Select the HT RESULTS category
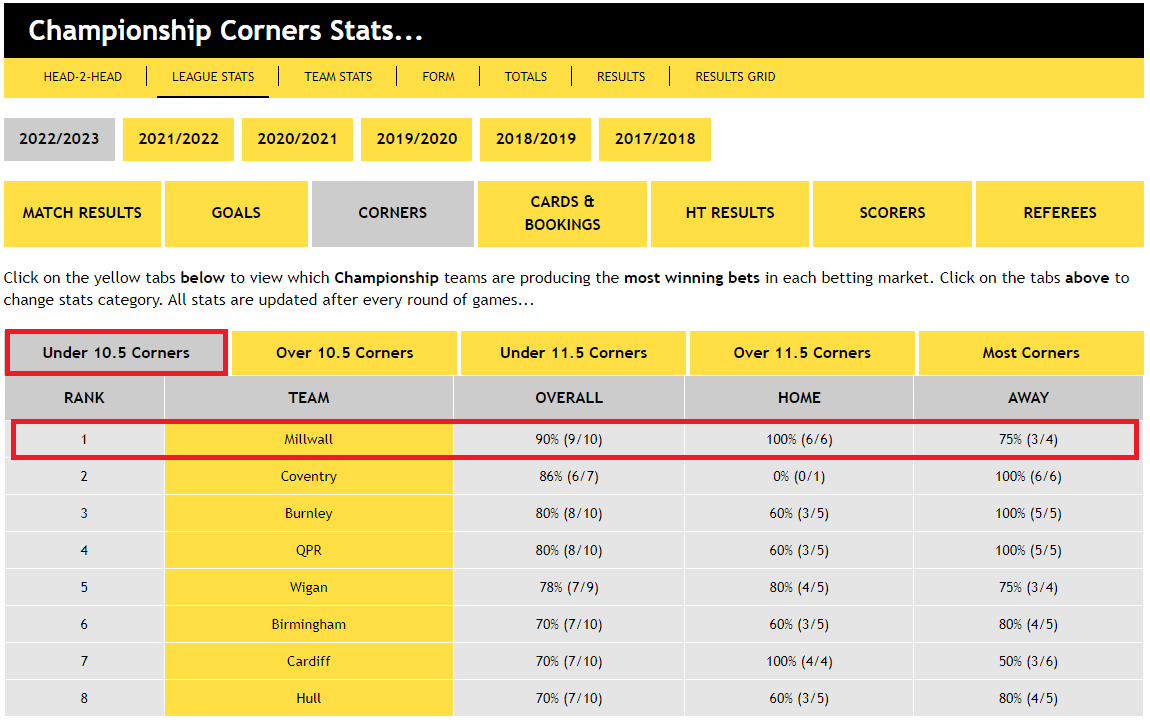The width and height of the screenshot is (1150, 720). (730, 213)
